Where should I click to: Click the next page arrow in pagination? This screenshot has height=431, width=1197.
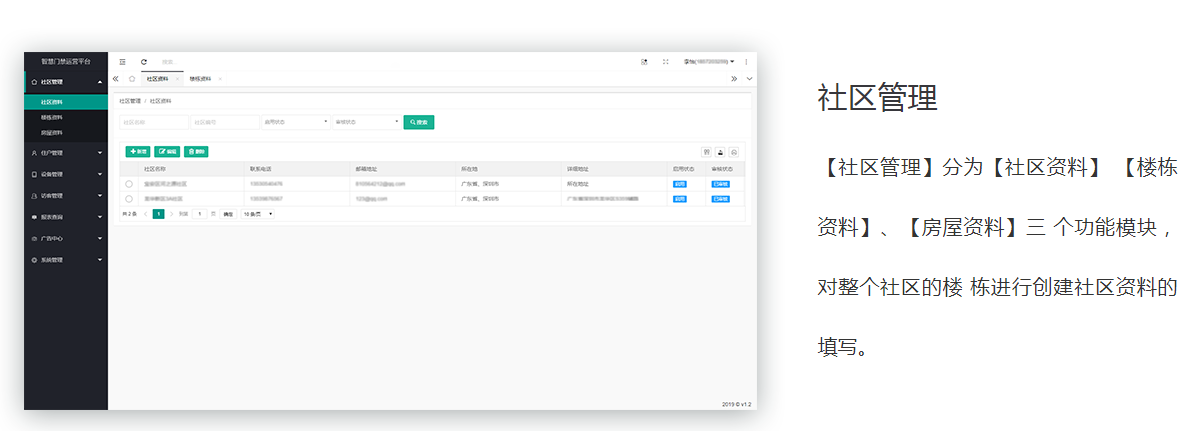click(172, 214)
